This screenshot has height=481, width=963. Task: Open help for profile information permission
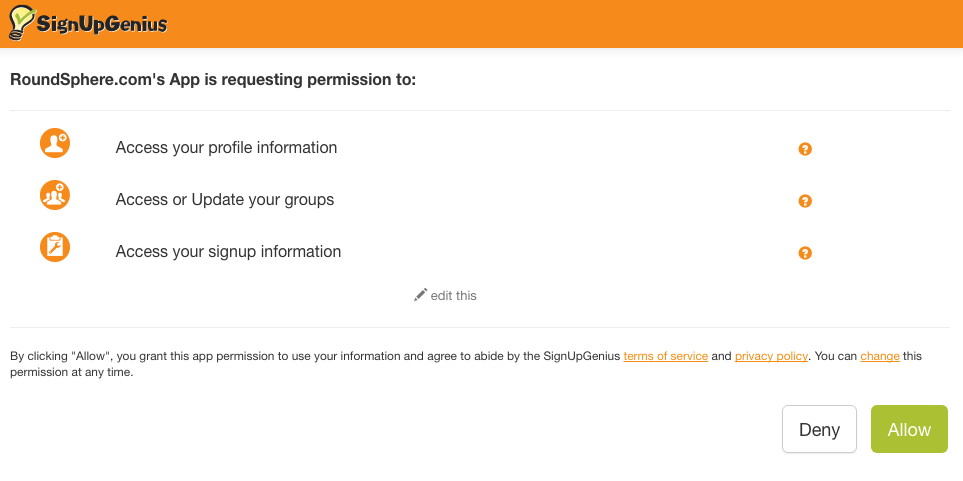805,149
